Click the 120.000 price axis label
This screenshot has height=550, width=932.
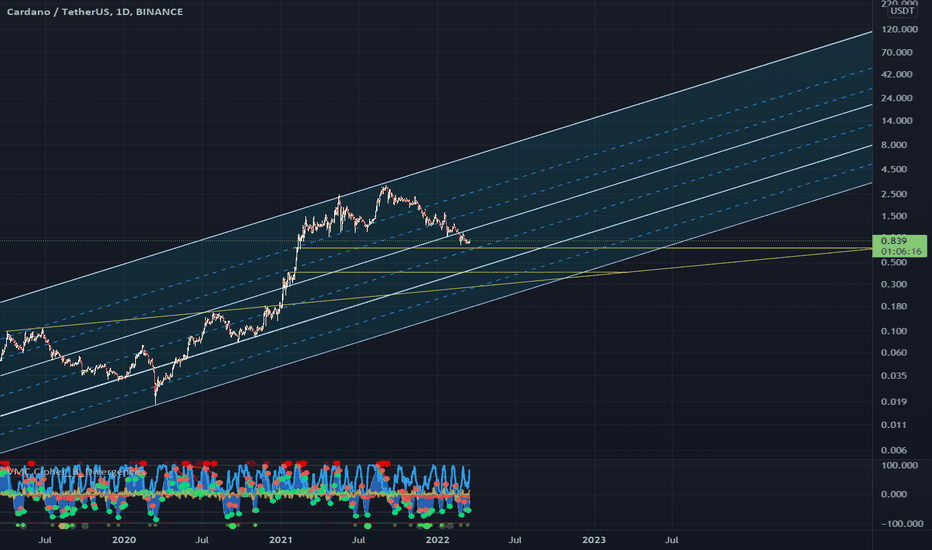pyautogui.click(x=900, y=29)
